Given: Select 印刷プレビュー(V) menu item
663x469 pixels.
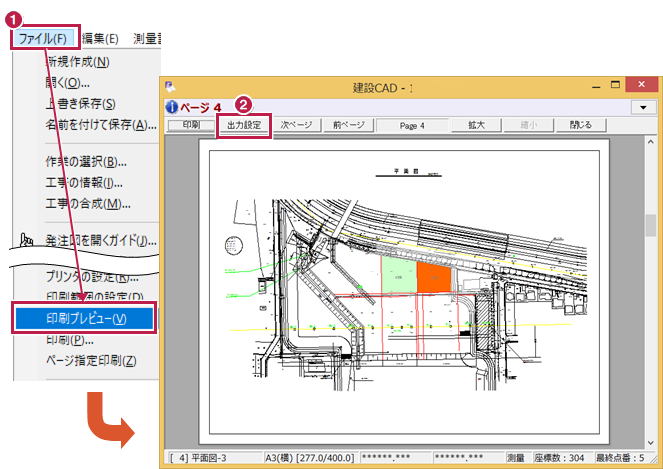Looking at the screenshot, I should [x=86, y=318].
